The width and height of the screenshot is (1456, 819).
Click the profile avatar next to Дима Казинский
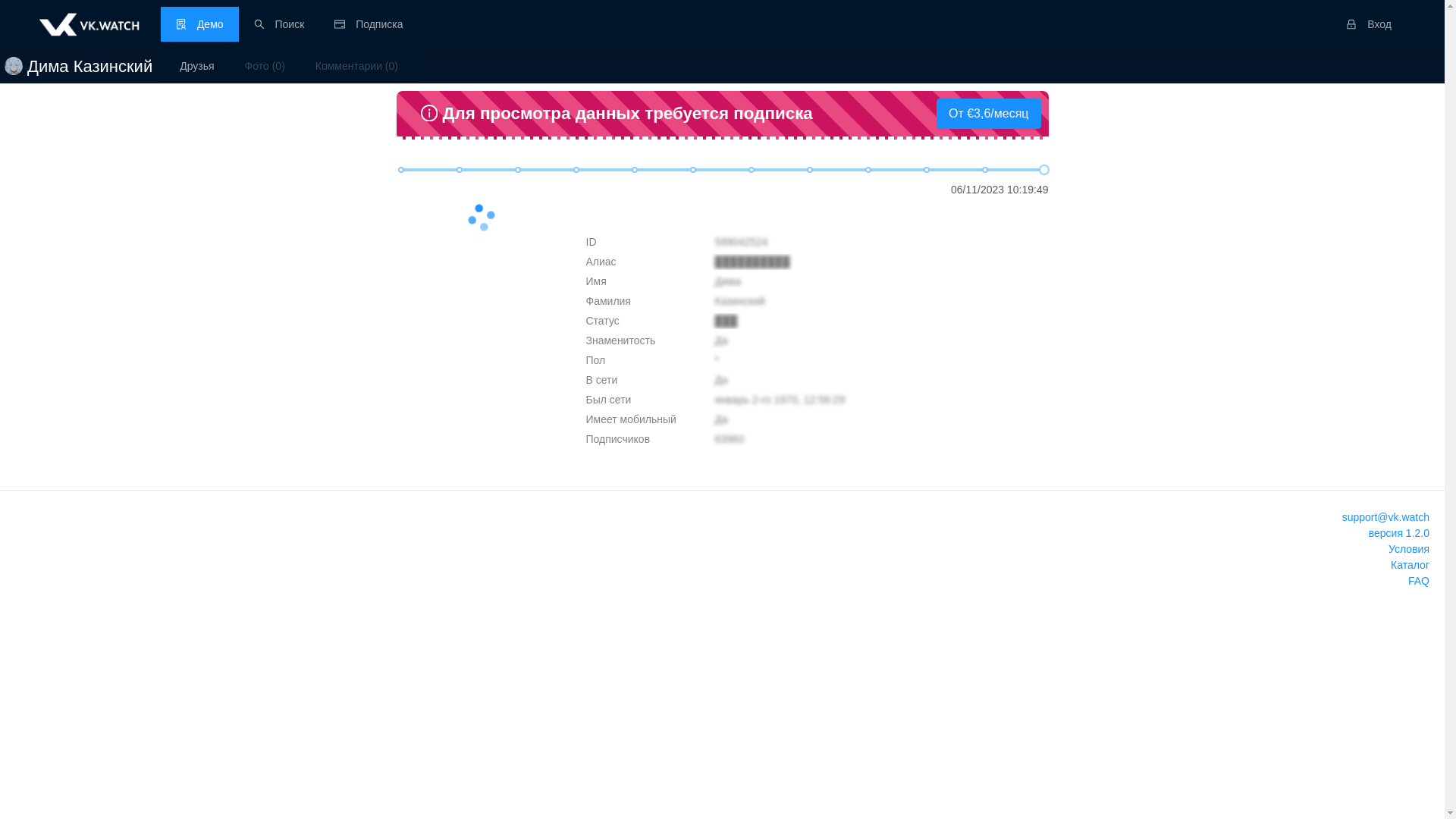click(14, 66)
